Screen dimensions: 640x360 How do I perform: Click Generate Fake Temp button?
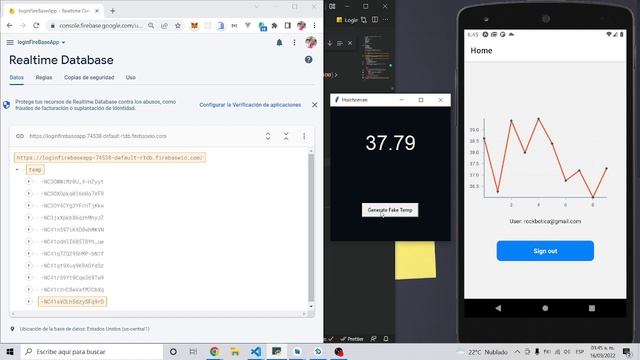coord(390,210)
